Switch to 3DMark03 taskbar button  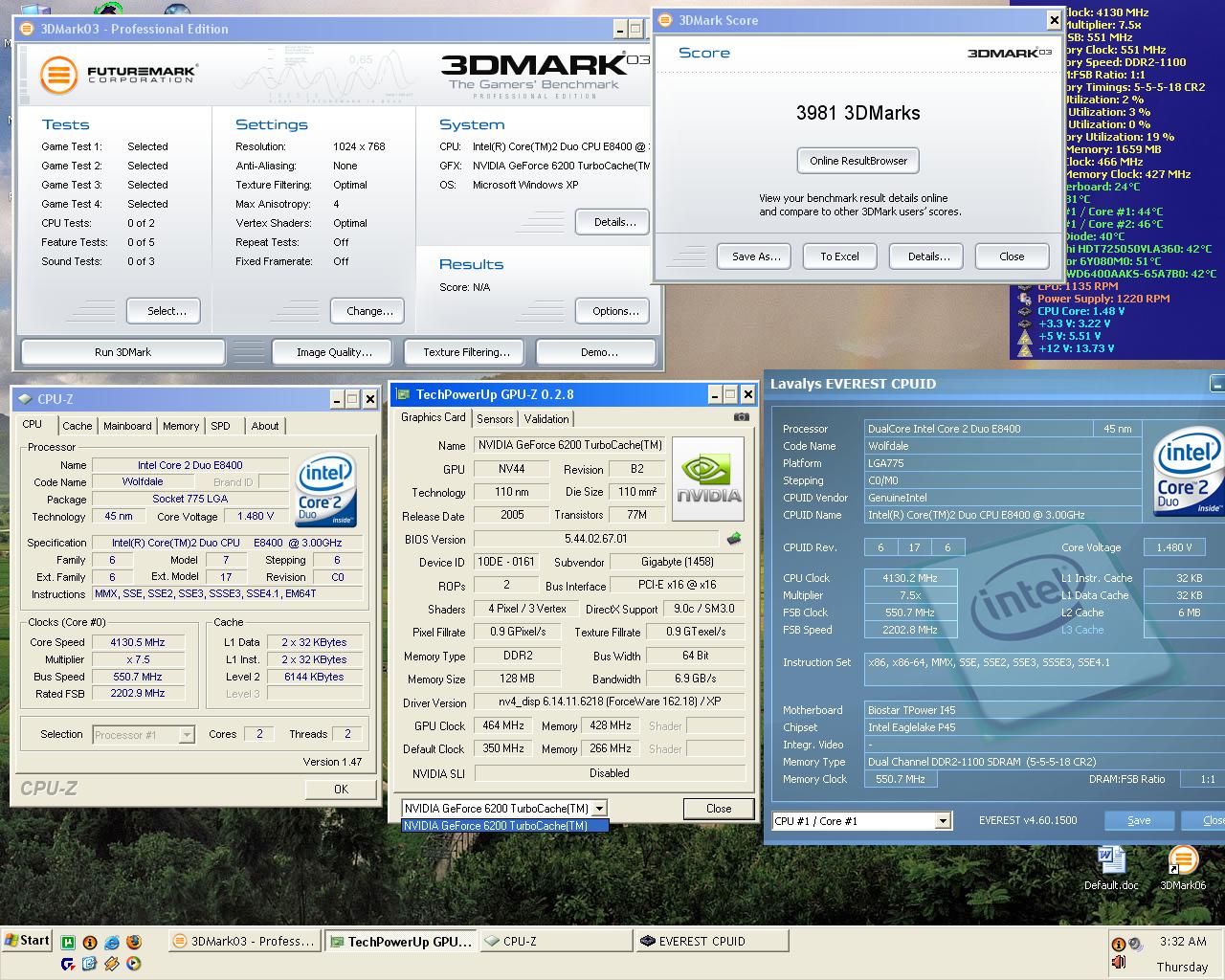coord(244,942)
